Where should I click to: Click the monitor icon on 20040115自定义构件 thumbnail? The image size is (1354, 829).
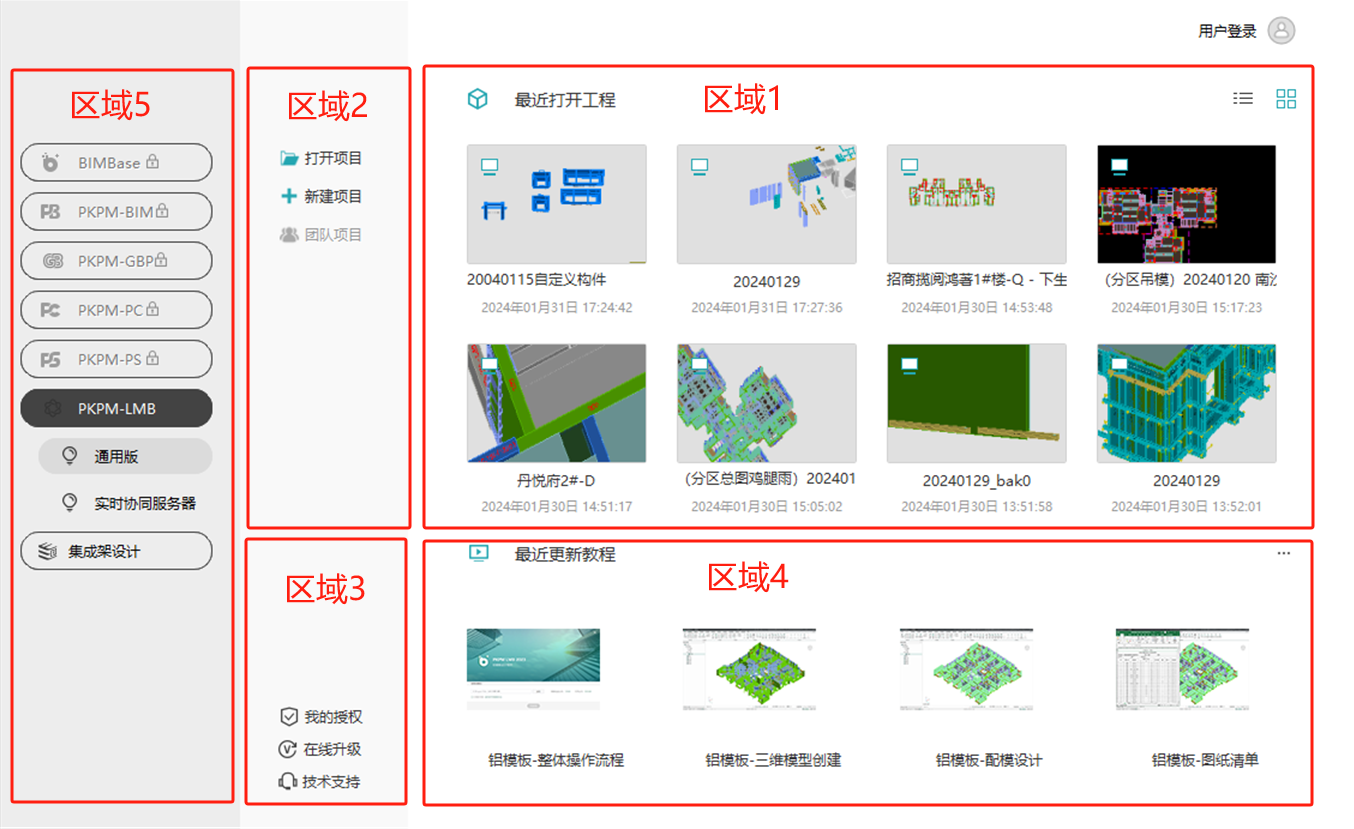pos(489,165)
